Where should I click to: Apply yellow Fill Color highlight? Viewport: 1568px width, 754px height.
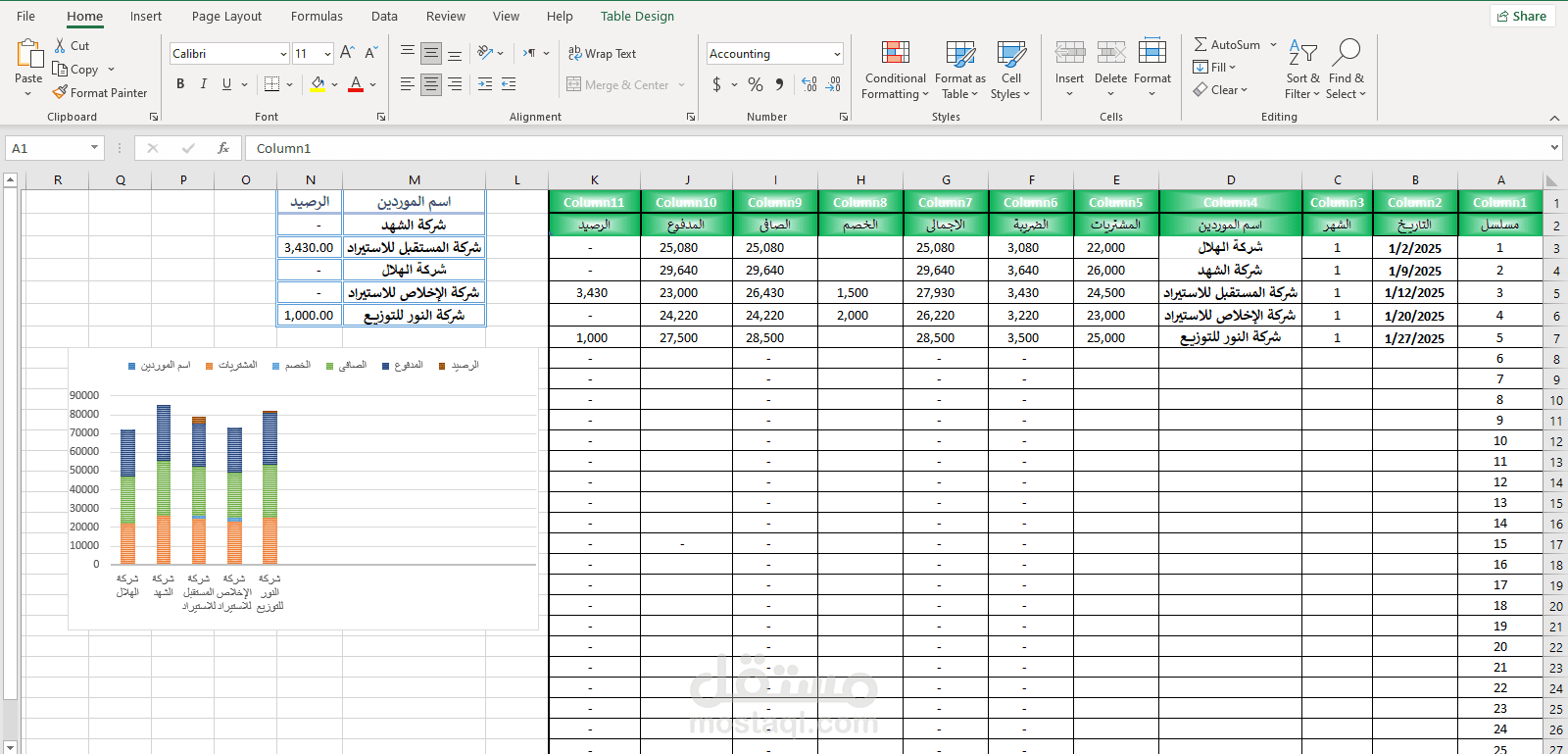point(318,84)
